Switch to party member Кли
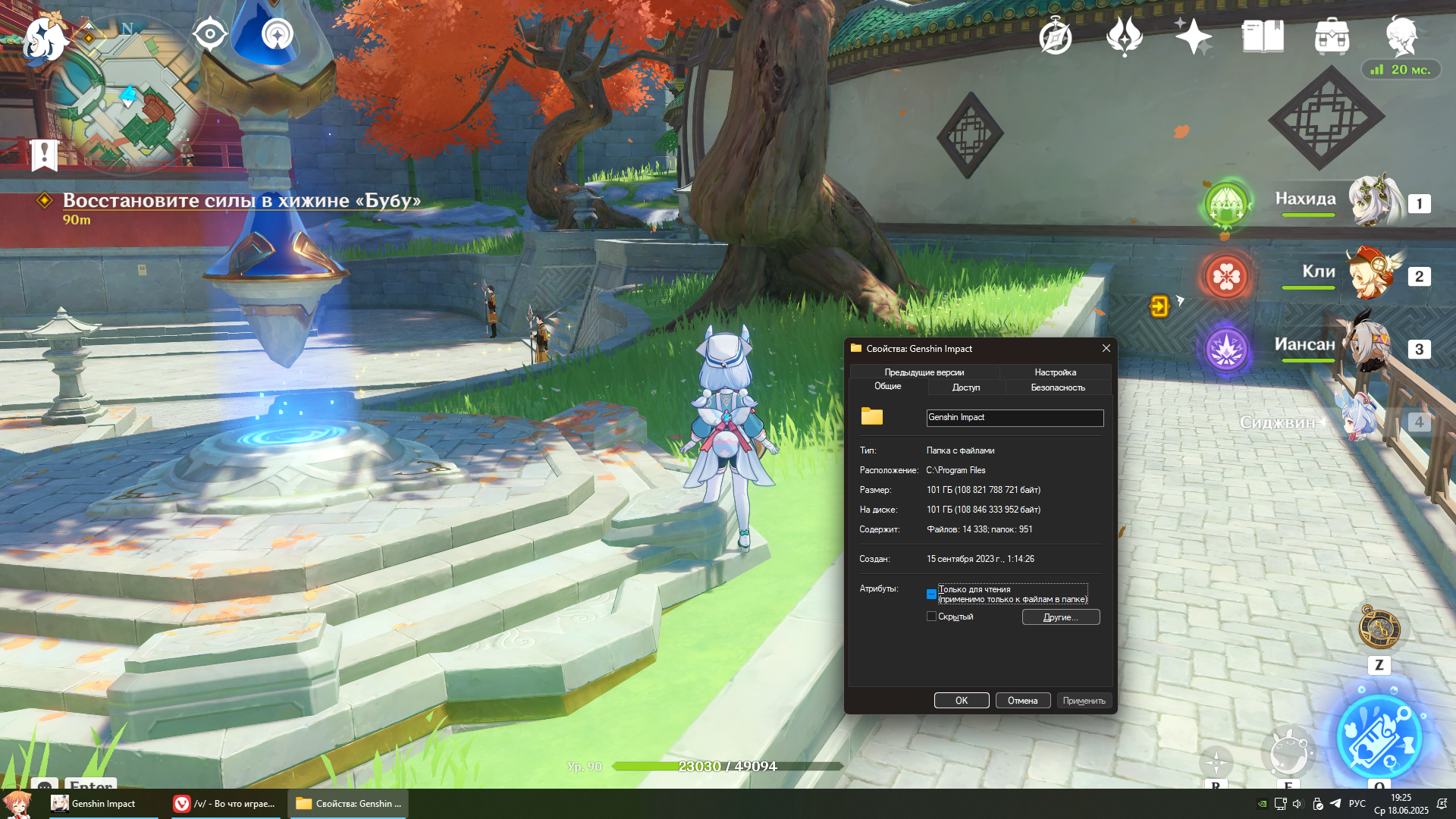This screenshot has width=1456, height=819. pyautogui.click(x=1355, y=273)
